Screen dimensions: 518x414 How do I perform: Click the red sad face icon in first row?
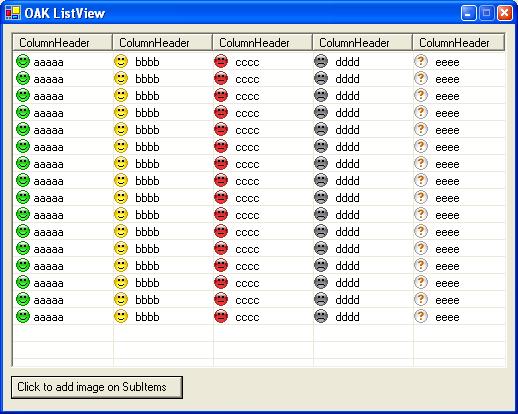[x=221, y=61]
